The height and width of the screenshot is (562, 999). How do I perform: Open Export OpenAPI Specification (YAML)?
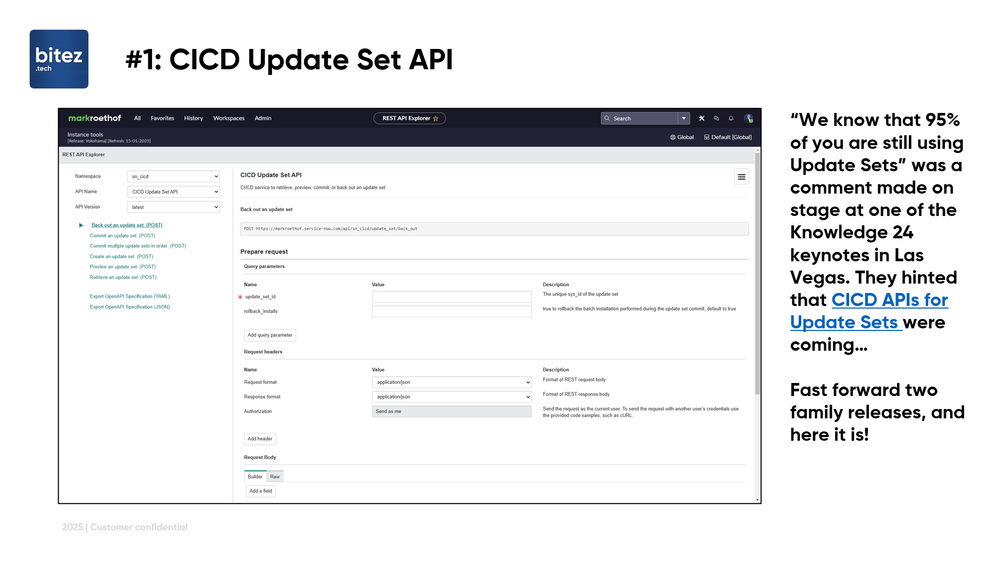pyautogui.click(x=129, y=296)
